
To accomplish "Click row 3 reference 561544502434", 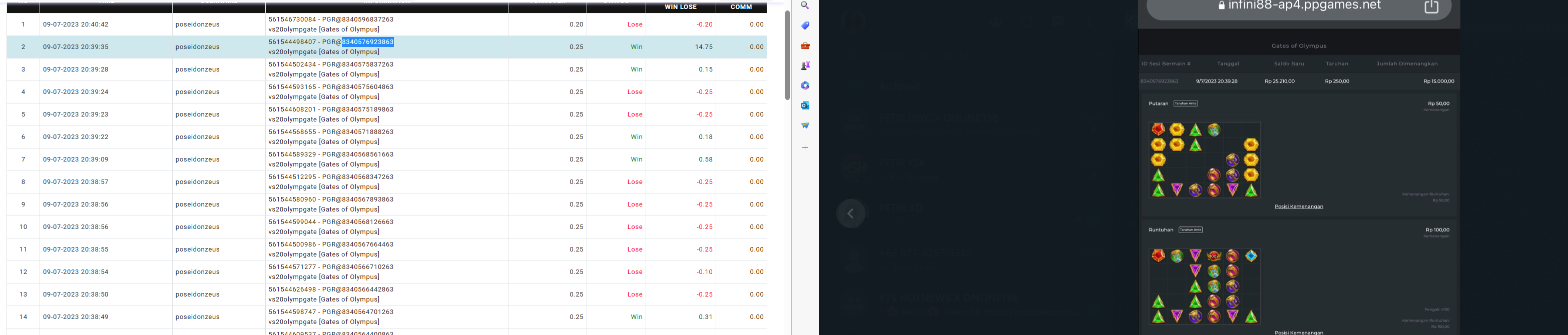I will pyautogui.click(x=292, y=64).
